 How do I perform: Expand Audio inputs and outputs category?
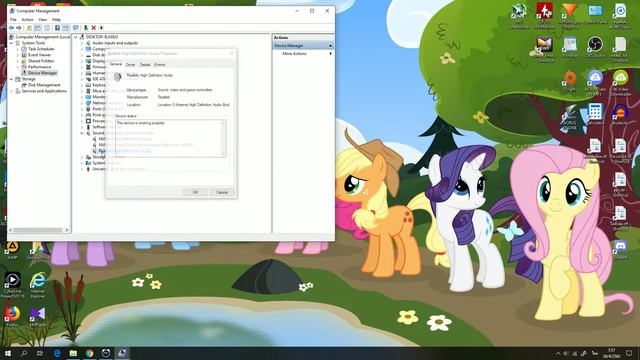click(82, 43)
